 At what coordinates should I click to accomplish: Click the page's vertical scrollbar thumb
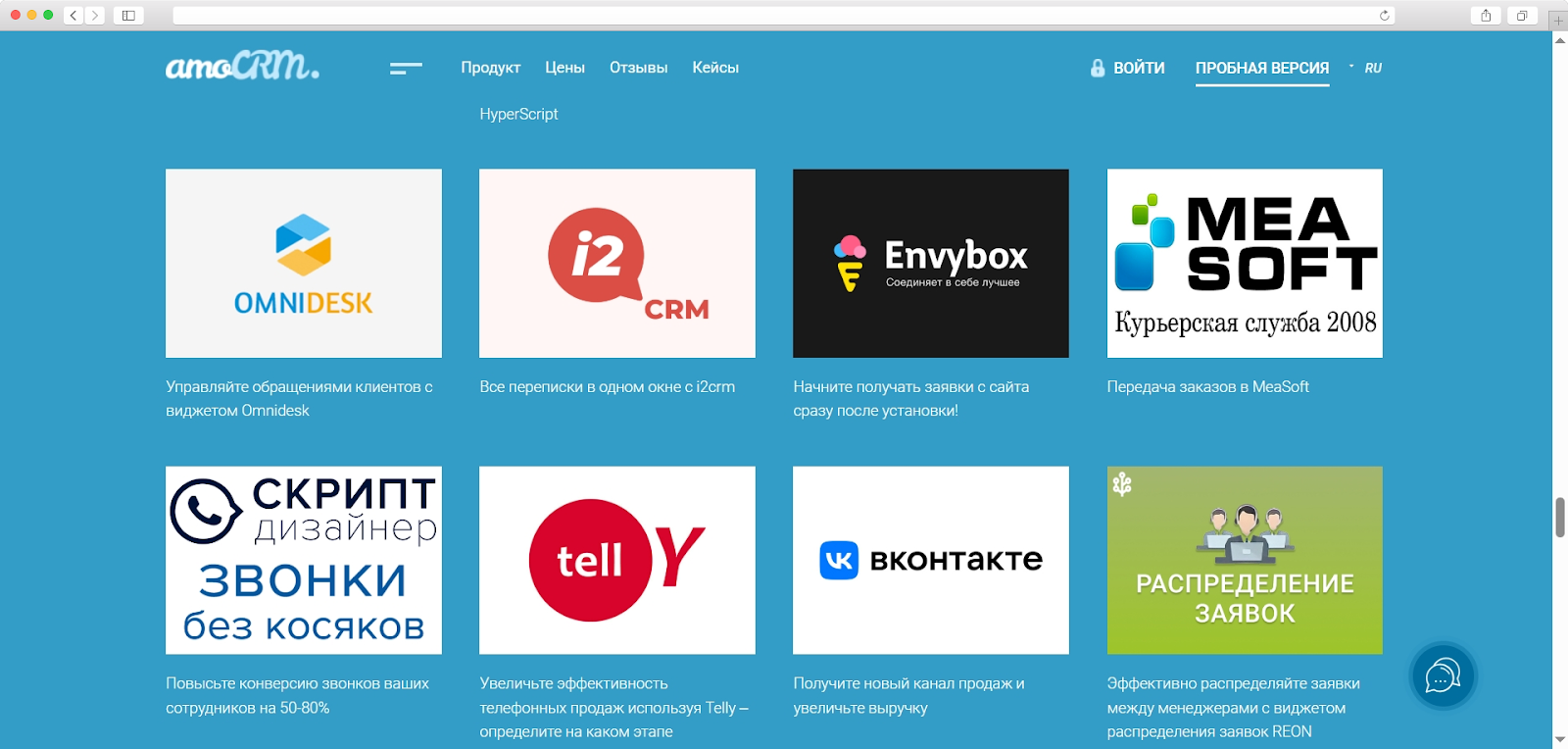point(1559,517)
